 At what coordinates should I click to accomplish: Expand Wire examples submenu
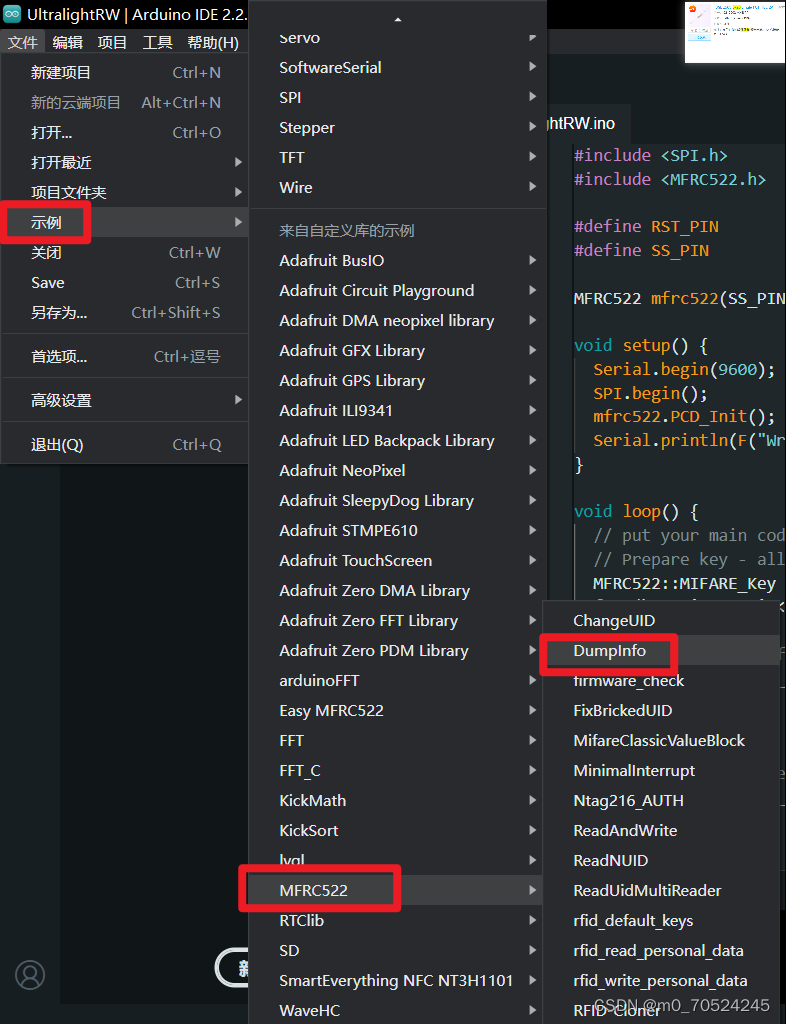point(398,187)
